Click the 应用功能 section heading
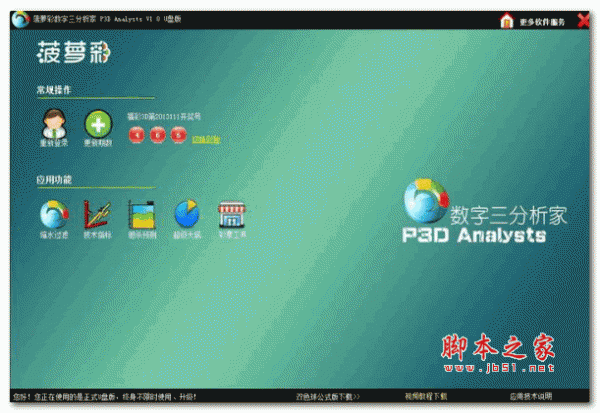Viewport: 600px width, 413px height. 54,180
